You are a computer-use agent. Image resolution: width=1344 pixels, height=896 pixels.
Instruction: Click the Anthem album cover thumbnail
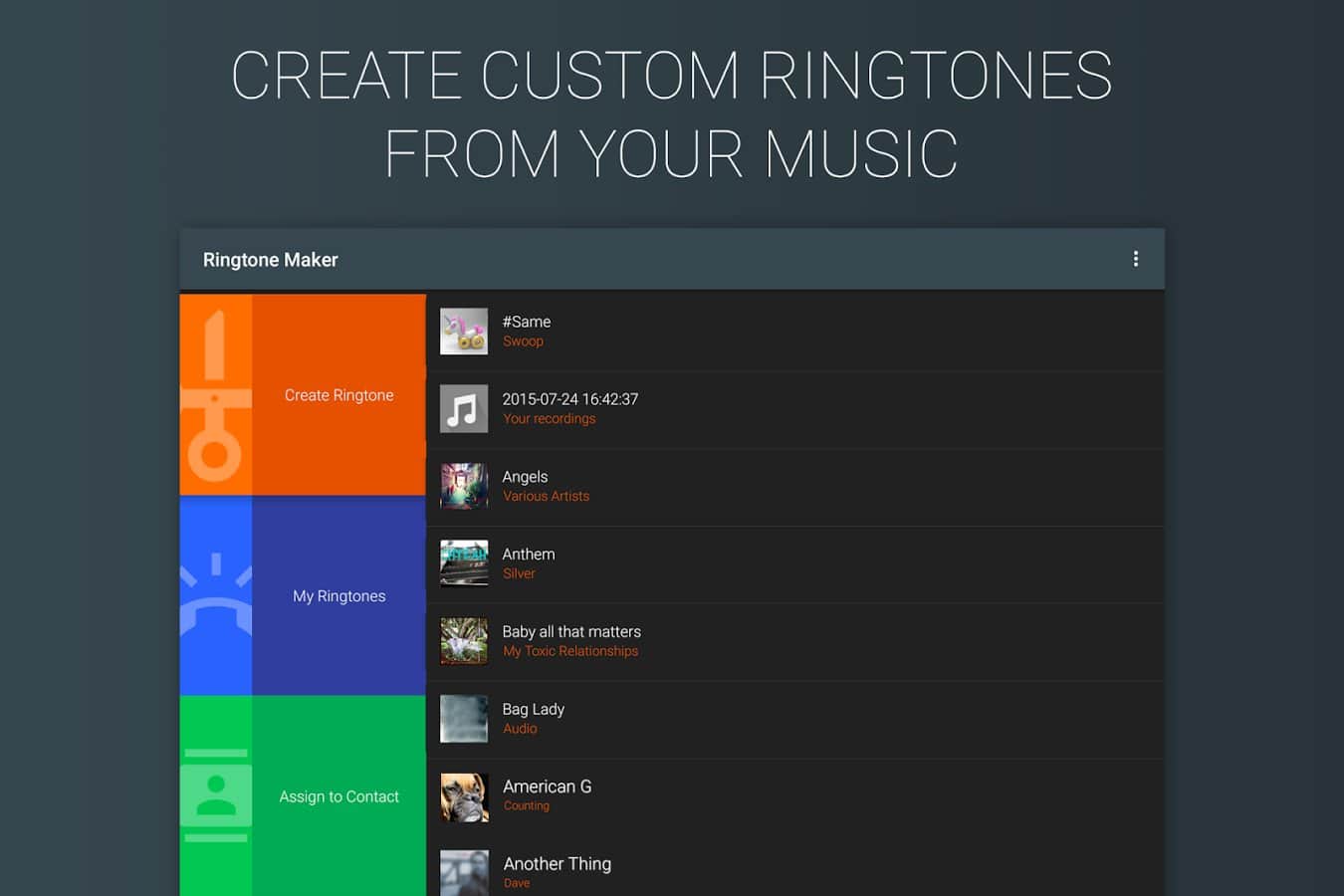(x=464, y=563)
